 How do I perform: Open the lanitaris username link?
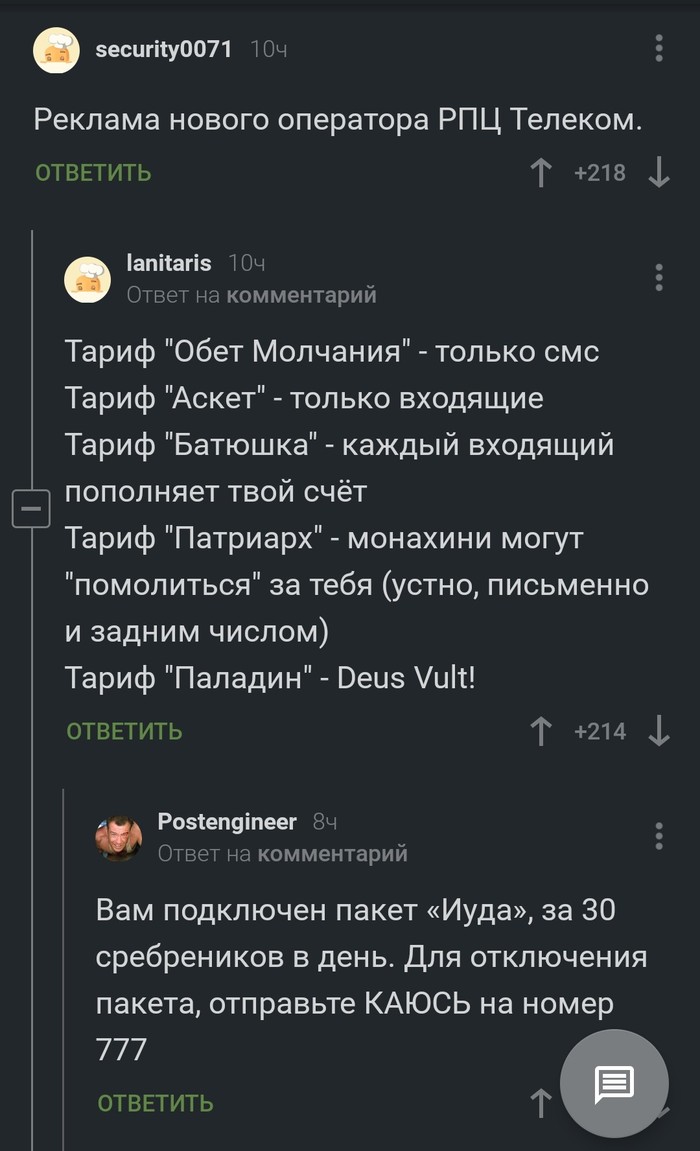point(169,263)
